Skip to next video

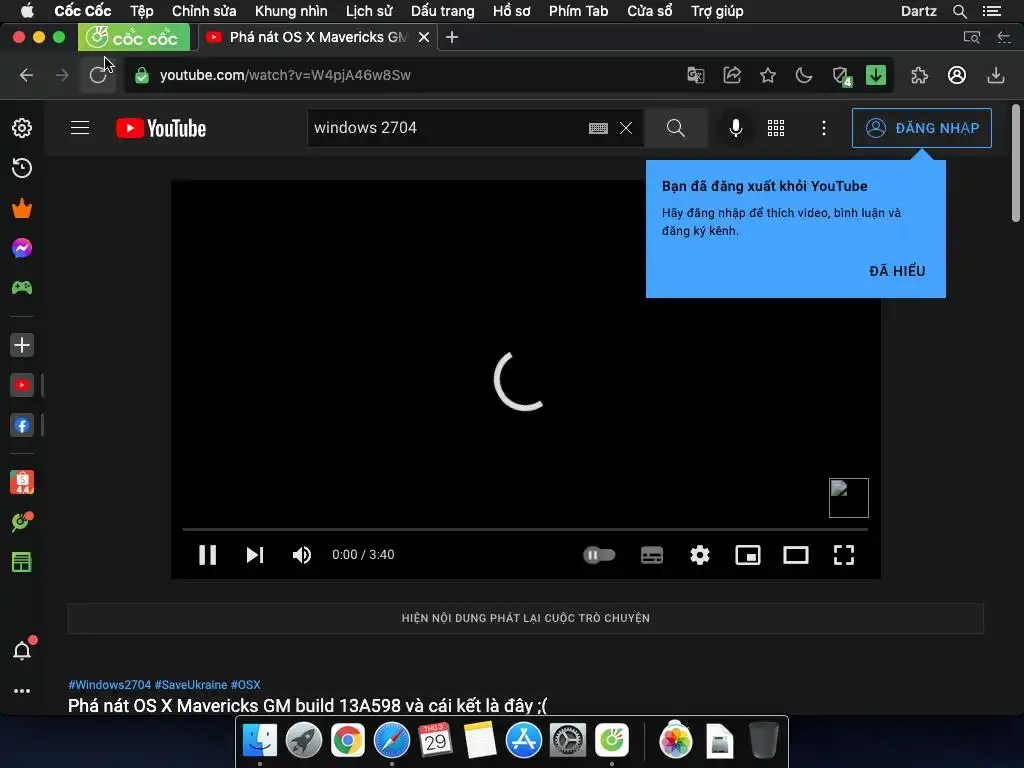(x=255, y=555)
